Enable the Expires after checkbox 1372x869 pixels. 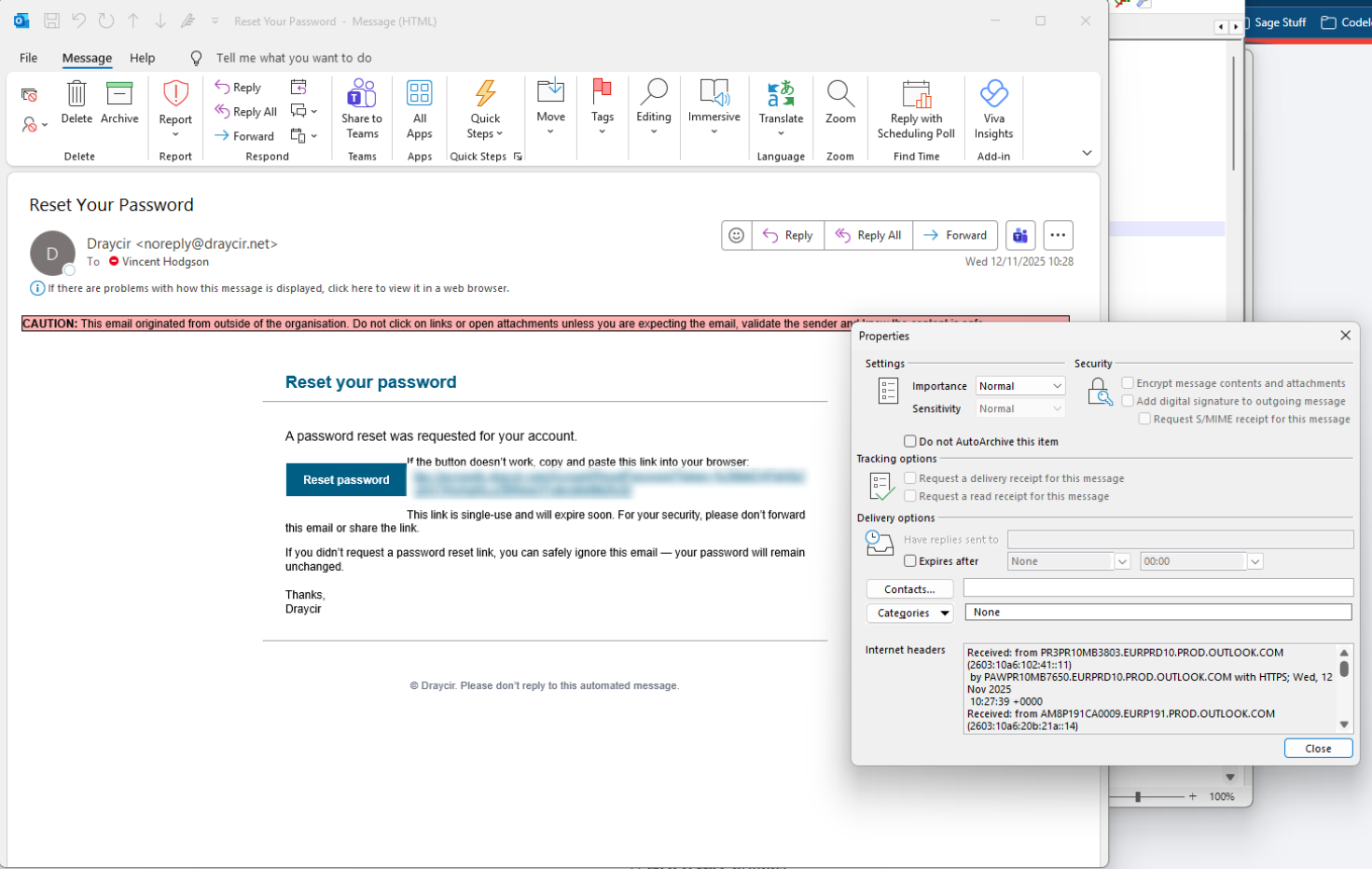(x=909, y=561)
